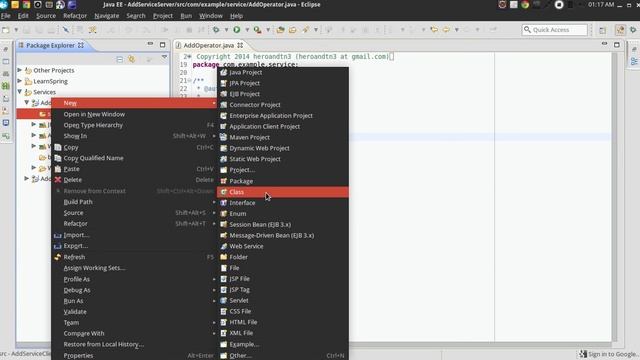This screenshot has height=360, width=640.
Task: Open the Run button dropdown arrow
Action: 247,30
